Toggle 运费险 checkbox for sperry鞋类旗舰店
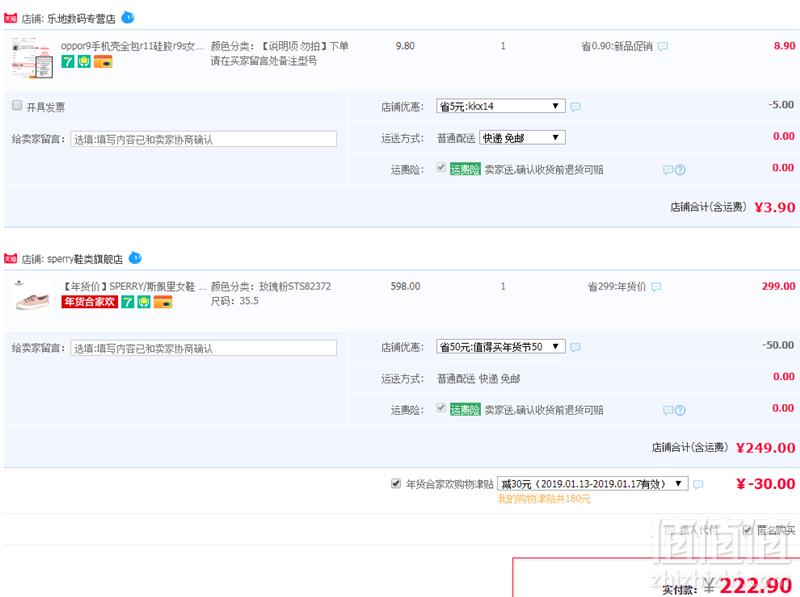Viewport: 800px width, 597px height. pos(441,408)
